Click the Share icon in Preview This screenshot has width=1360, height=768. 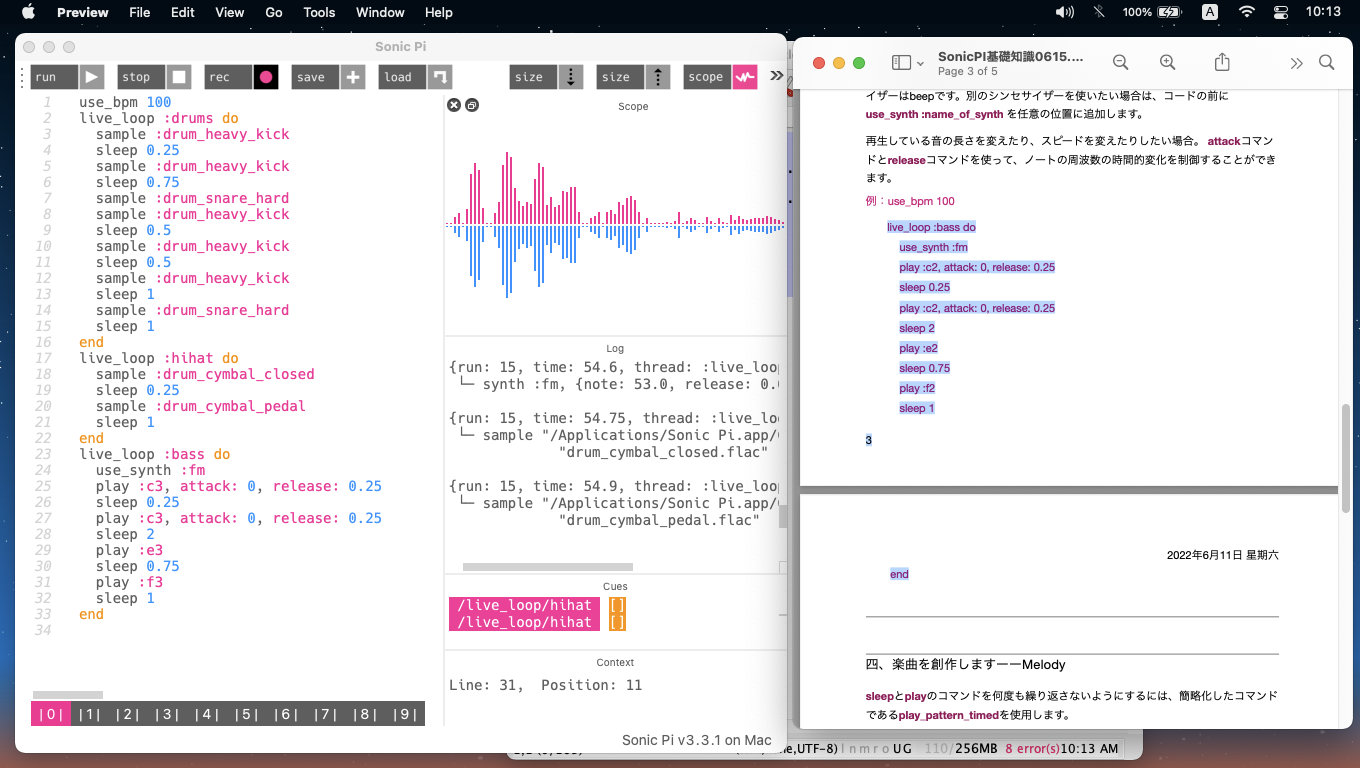[1222, 63]
